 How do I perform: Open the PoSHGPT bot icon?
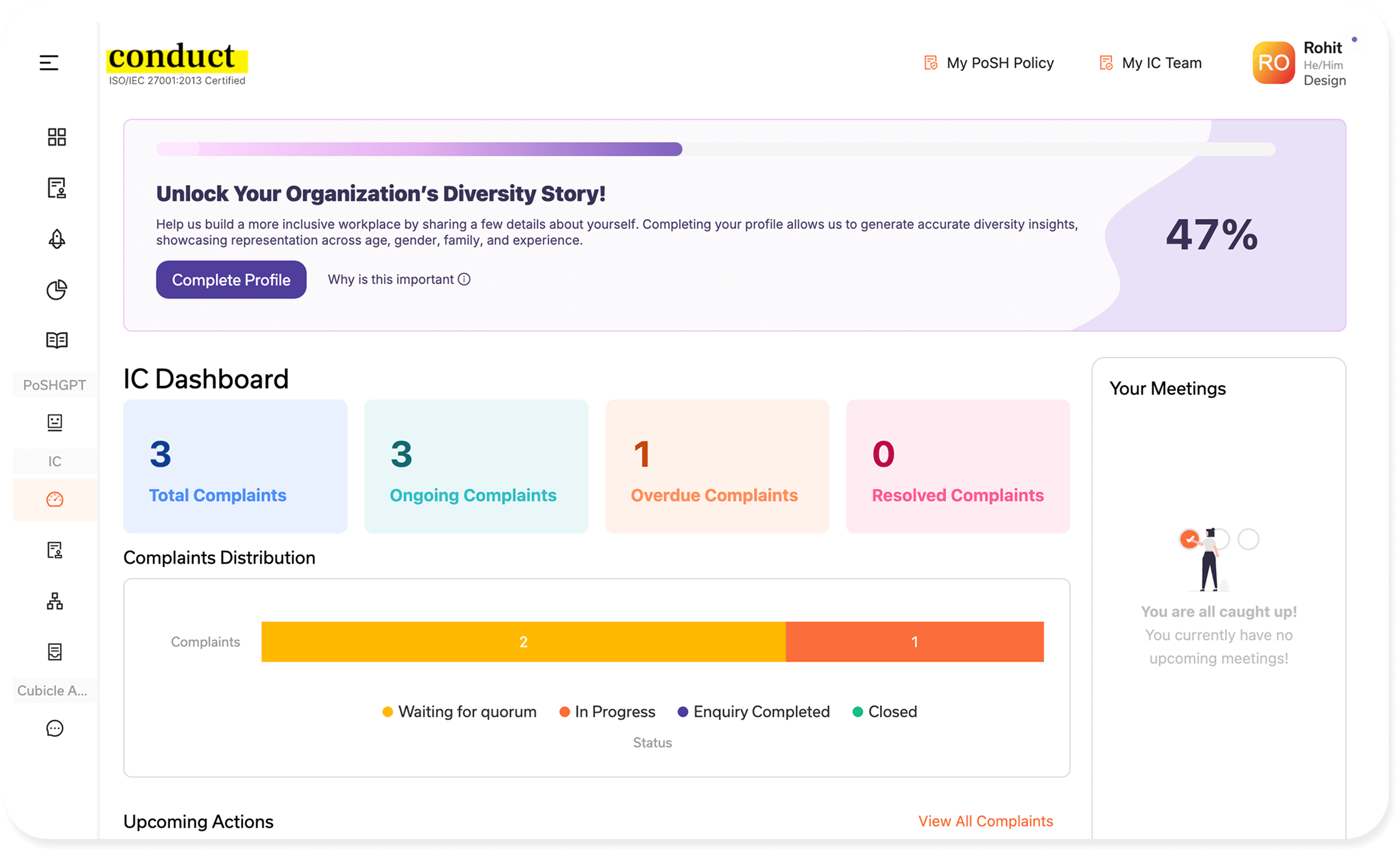point(55,423)
